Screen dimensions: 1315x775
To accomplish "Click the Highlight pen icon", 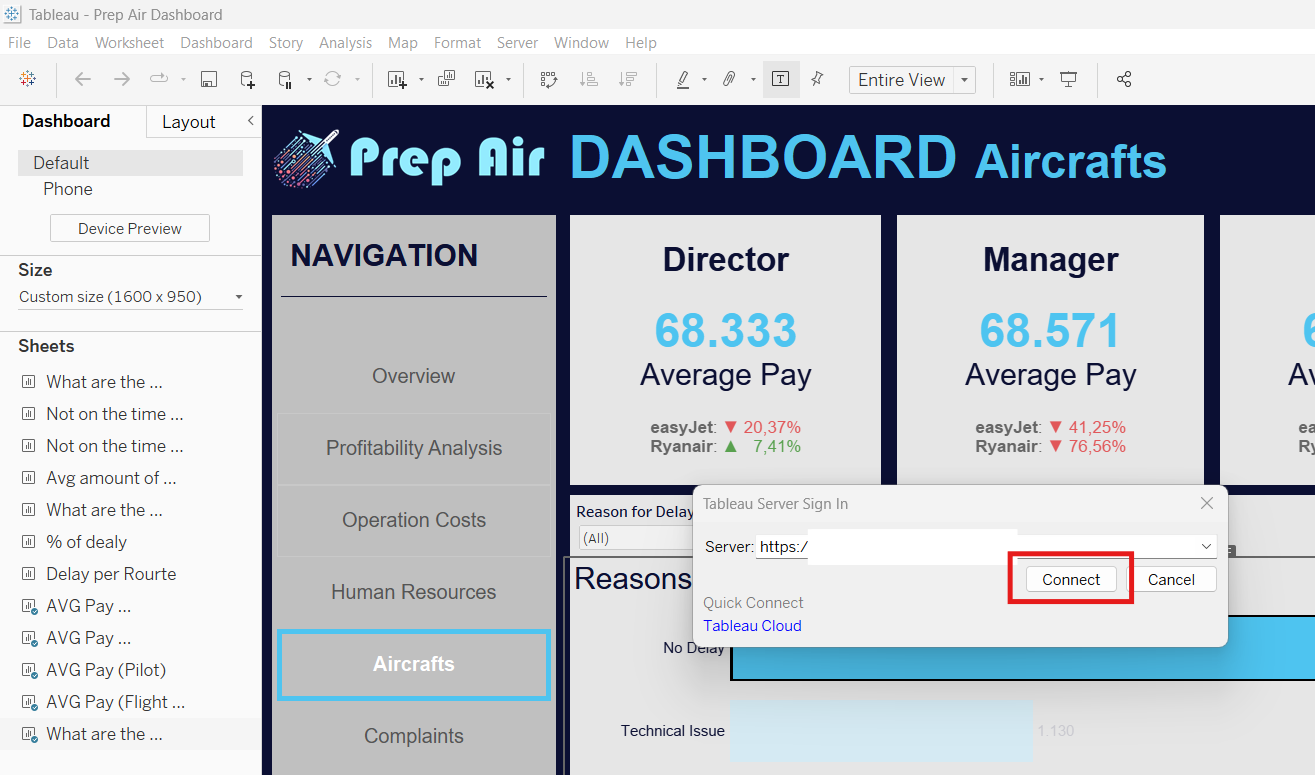I will (683, 79).
